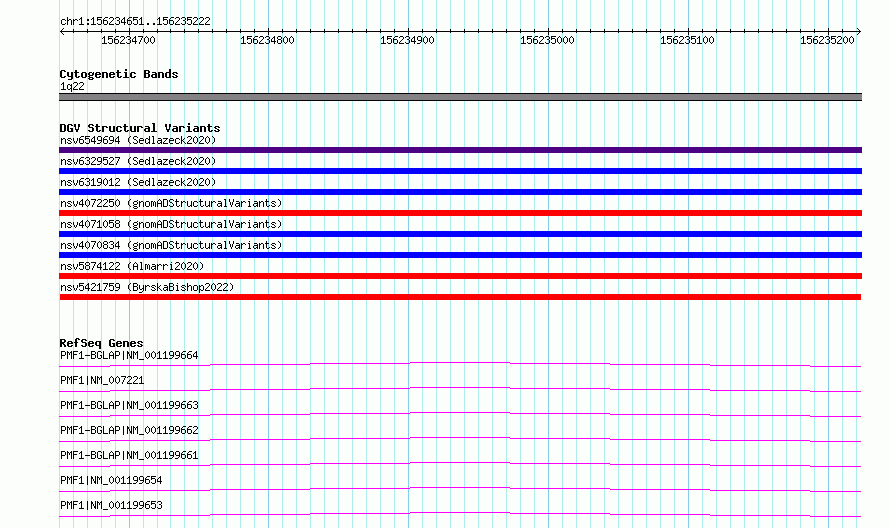Select variant label nsv5421759 (ByrskaBishop2022)
This screenshot has width=890, height=528.
coord(147,287)
